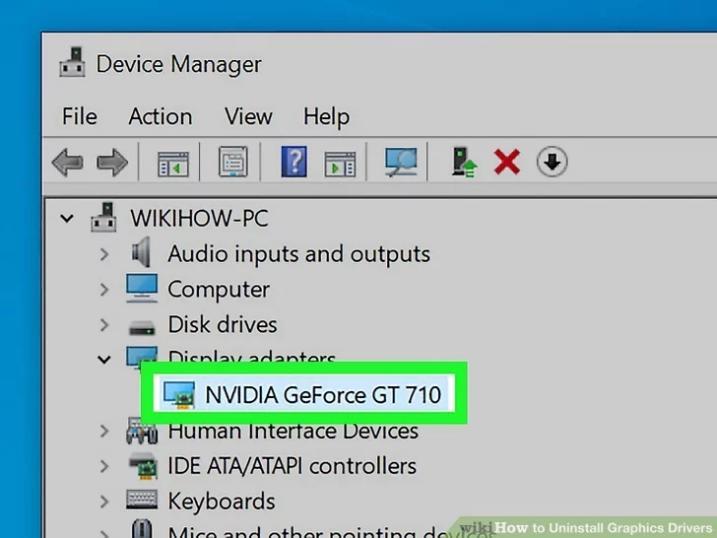Expand the Computer category
The width and height of the screenshot is (717, 538).
click(104, 289)
